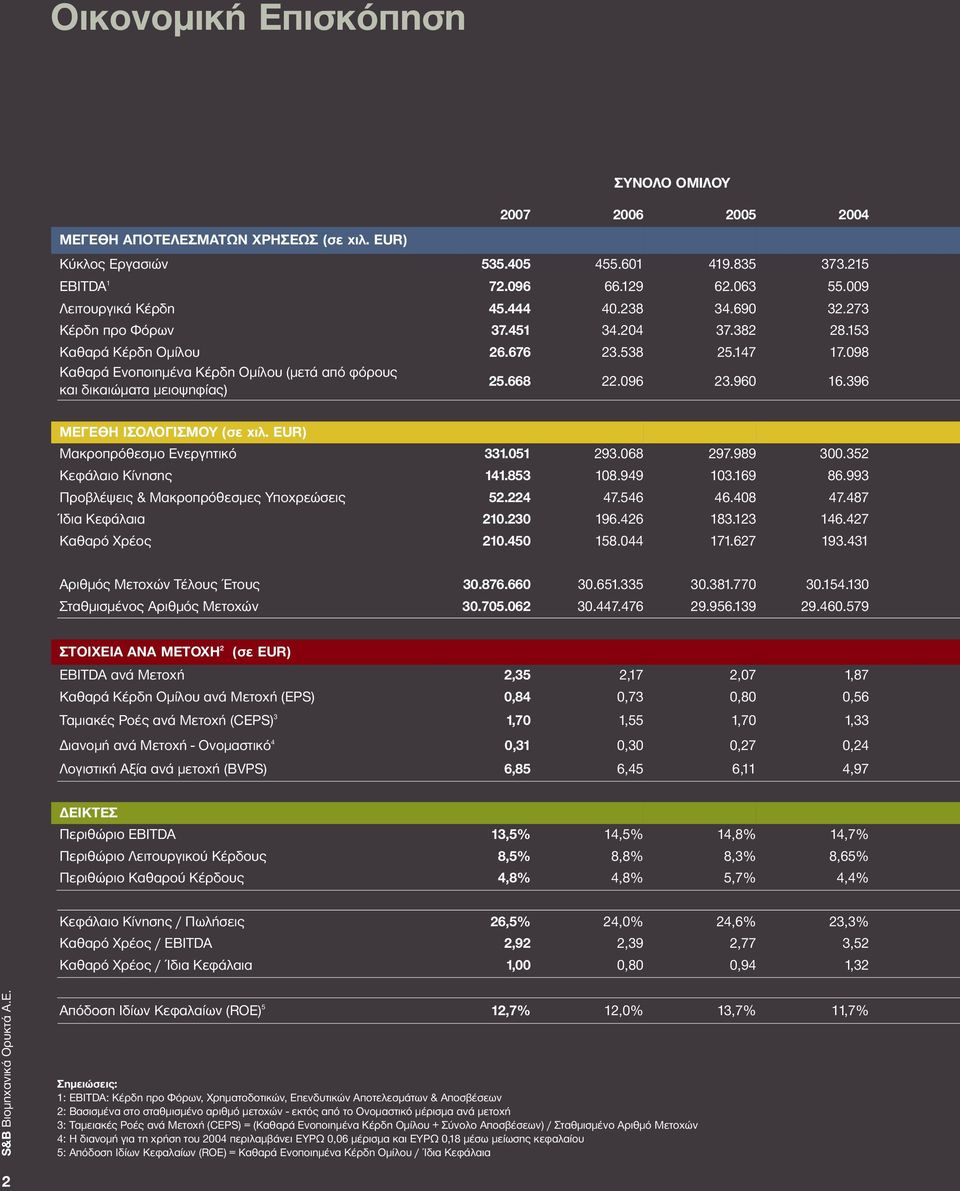
Task: Click 'Καθαρό Χρέος / EBITDA' 2007 value 2,92
Action: tap(517, 943)
